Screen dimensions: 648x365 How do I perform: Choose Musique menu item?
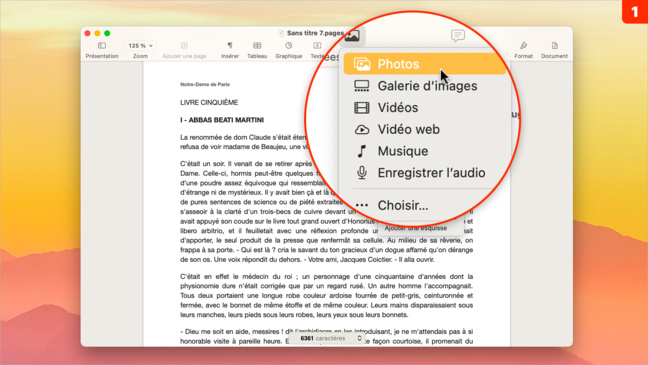click(425, 151)
